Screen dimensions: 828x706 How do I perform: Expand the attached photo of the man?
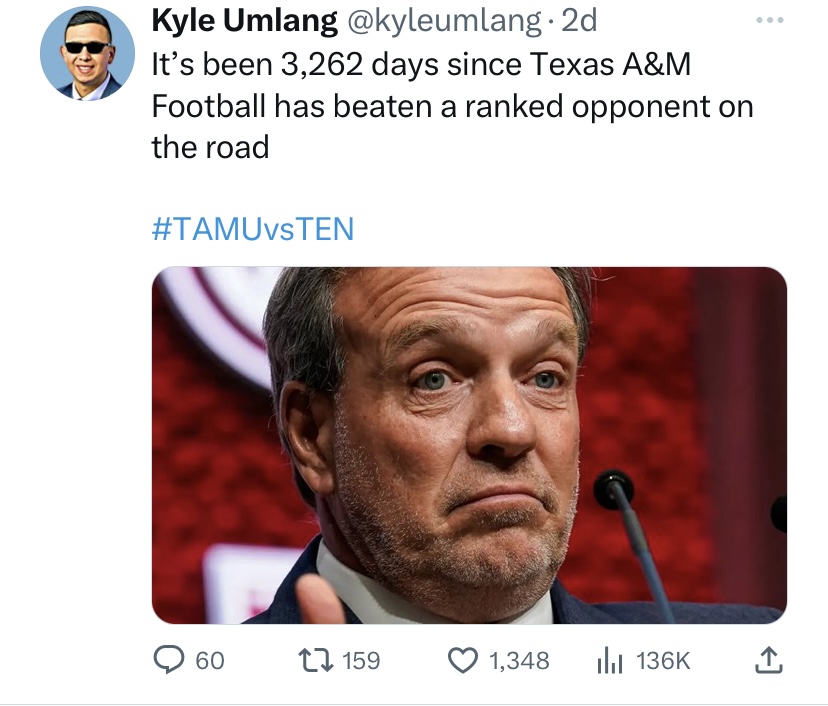(x=469, y=445)
